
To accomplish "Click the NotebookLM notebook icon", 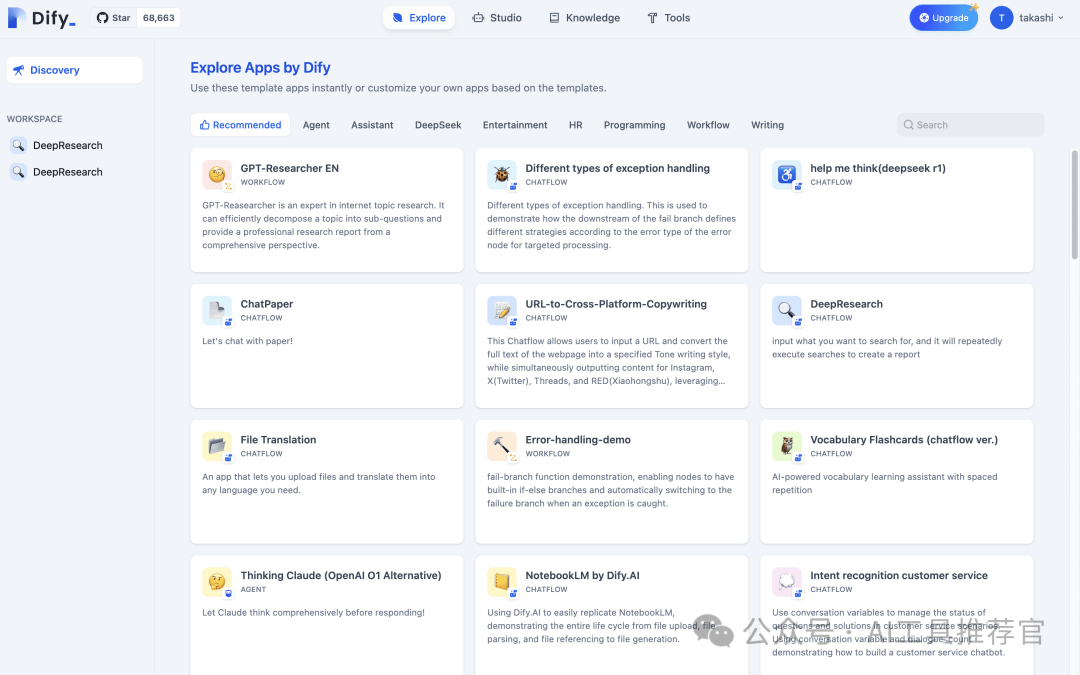I will click(501, 581).
